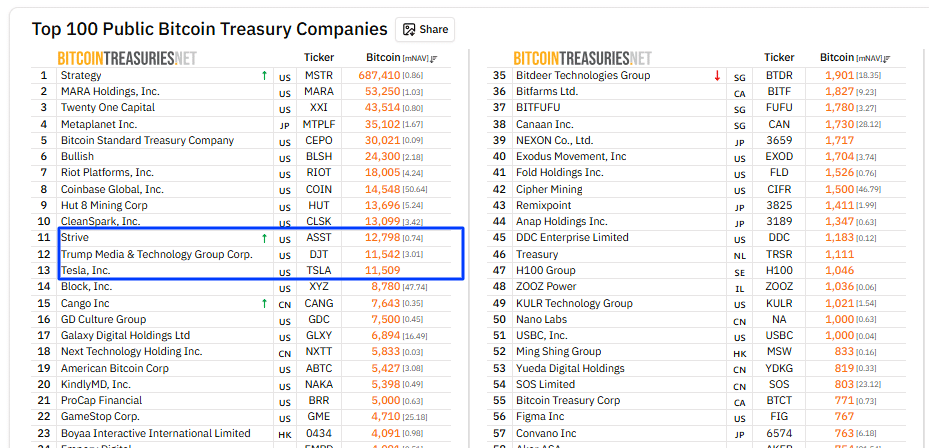Select Block, Inc. name
Viewport: 929px width, 448px height.
(x=87, y=287)
